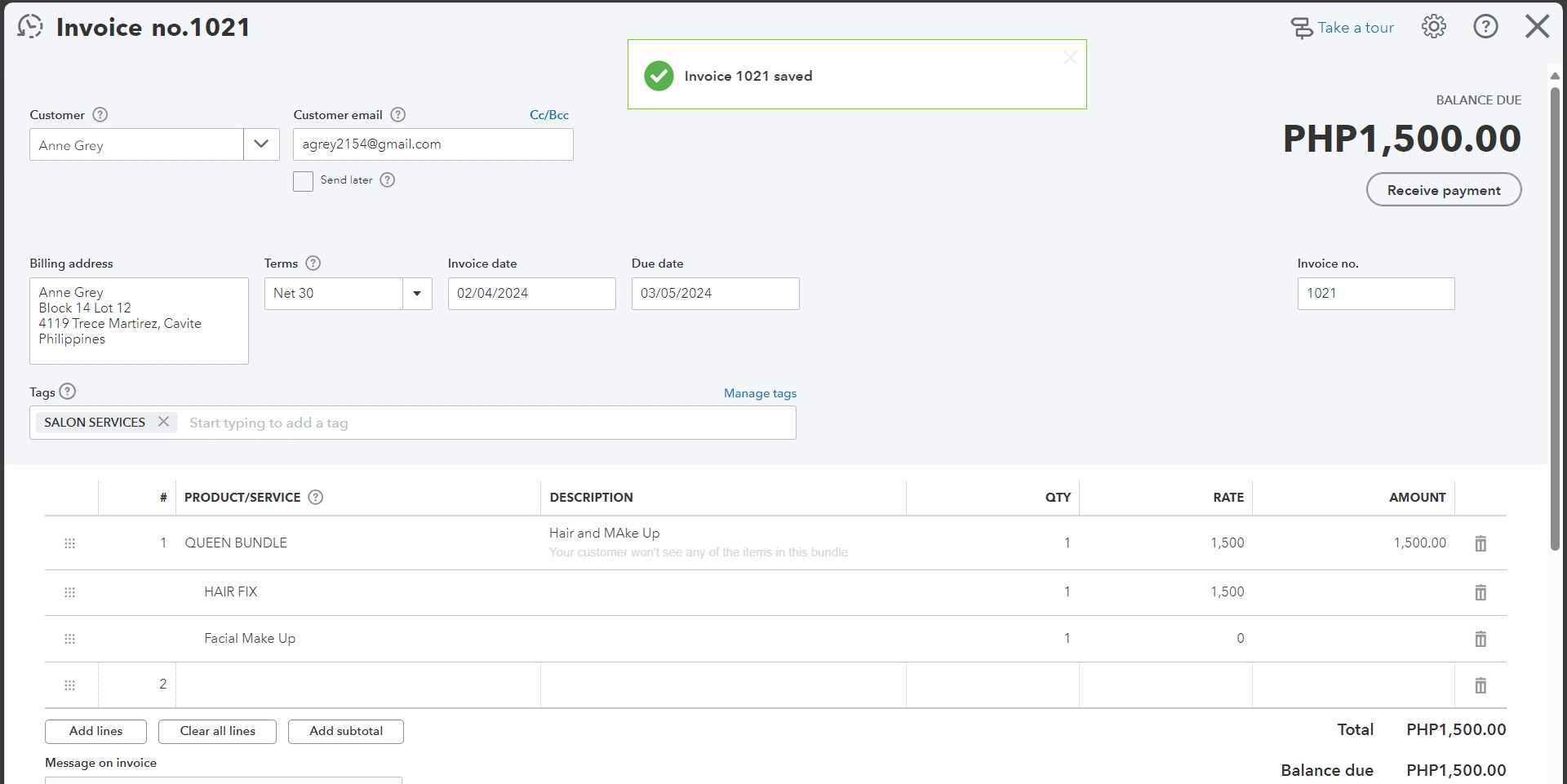
Task: Click the HAIR FIX product cell
Action: pos(358,592)
